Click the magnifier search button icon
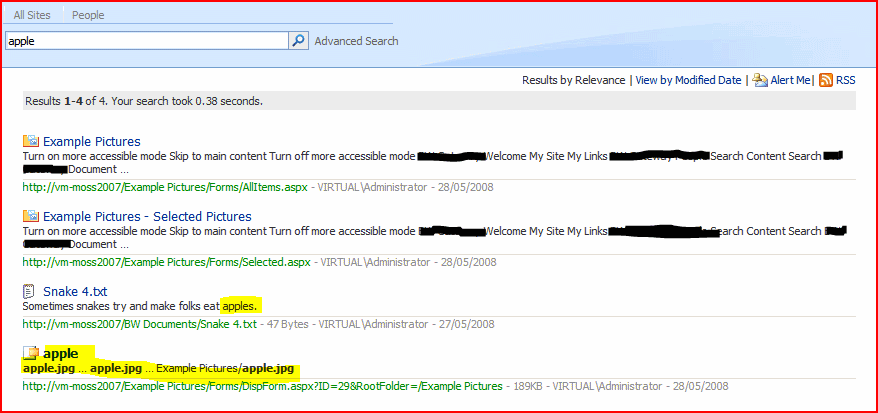The height and width of the screenshot is (413, 878). (298, 41)
